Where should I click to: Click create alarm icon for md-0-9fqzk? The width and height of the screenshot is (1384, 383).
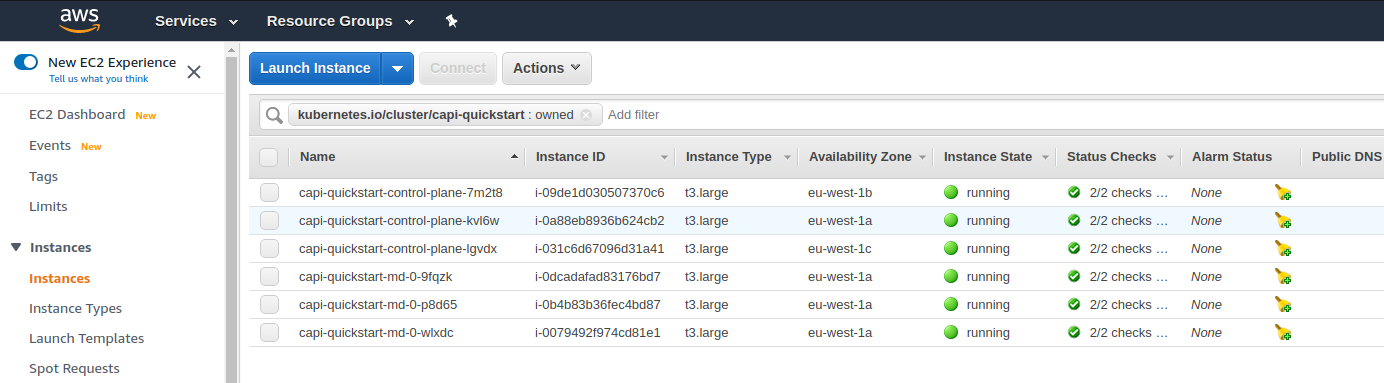1283,277
